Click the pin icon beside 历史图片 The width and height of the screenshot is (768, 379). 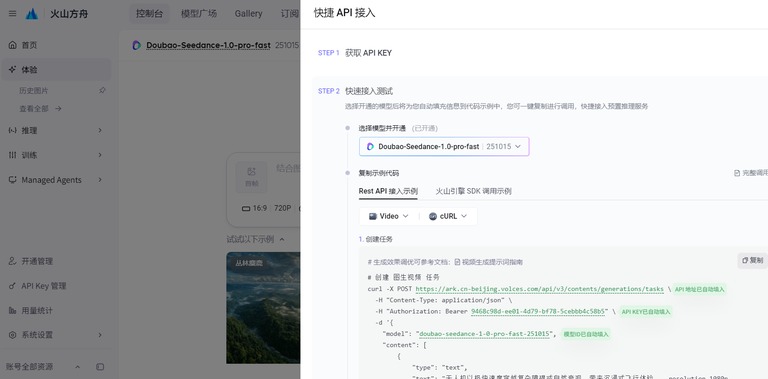[102, 91]
